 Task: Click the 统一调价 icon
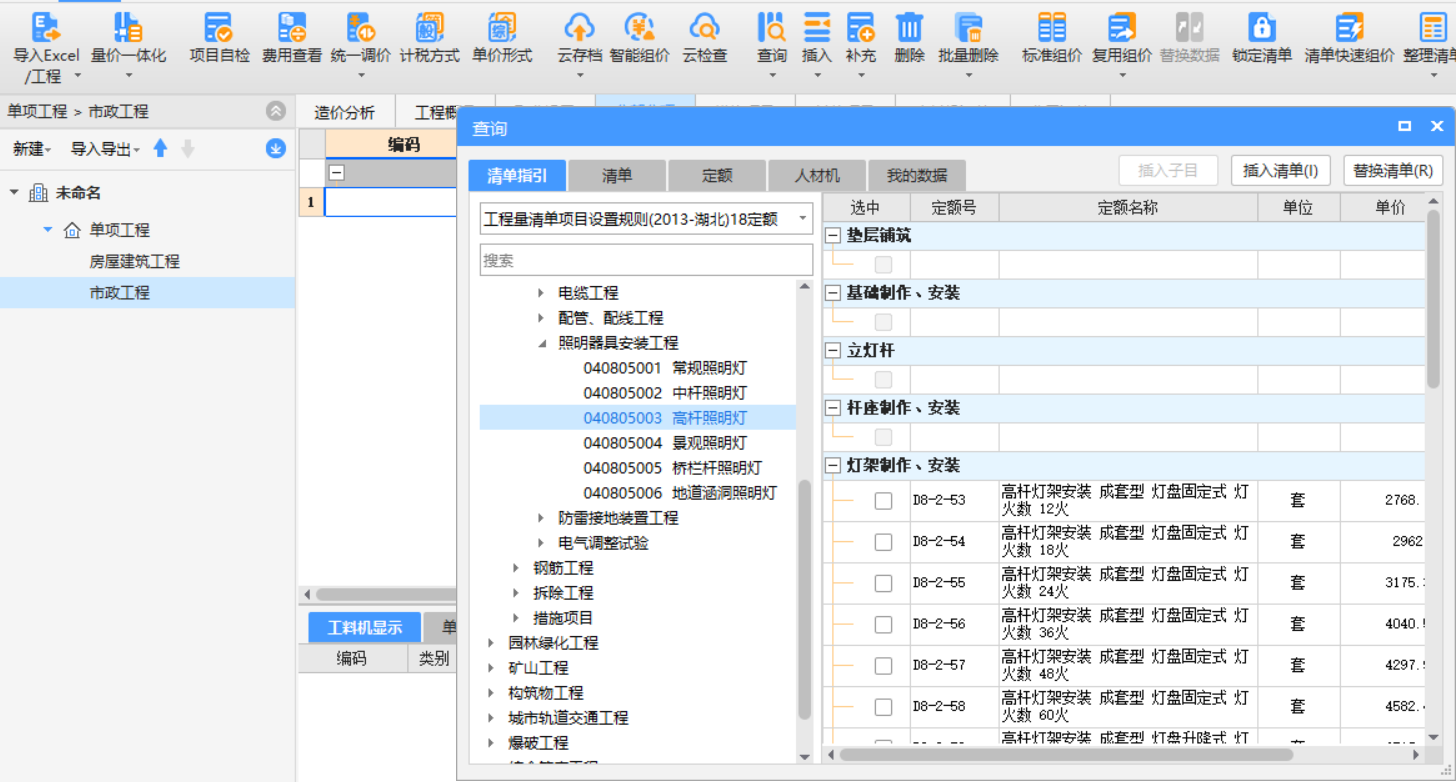tap(360, 27)
